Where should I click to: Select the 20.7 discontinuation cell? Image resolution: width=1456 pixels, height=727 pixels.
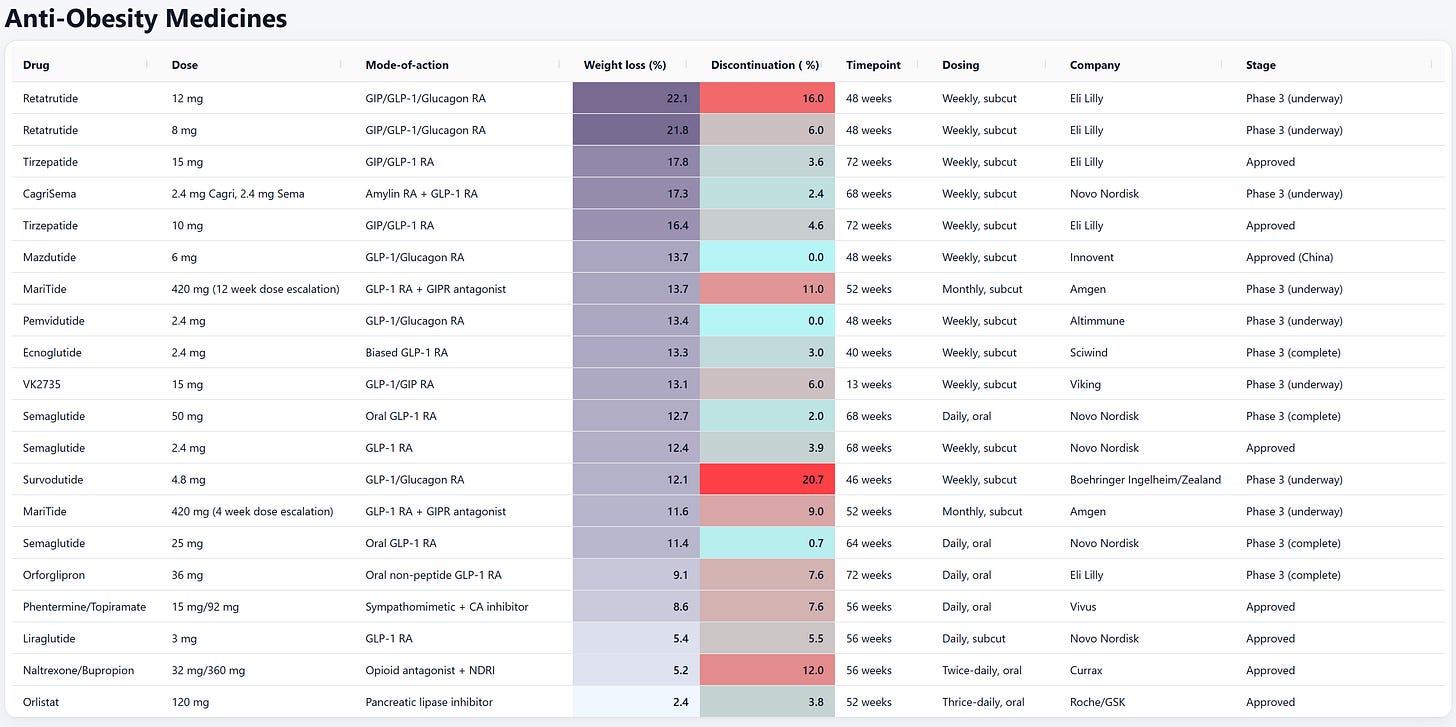767,480
